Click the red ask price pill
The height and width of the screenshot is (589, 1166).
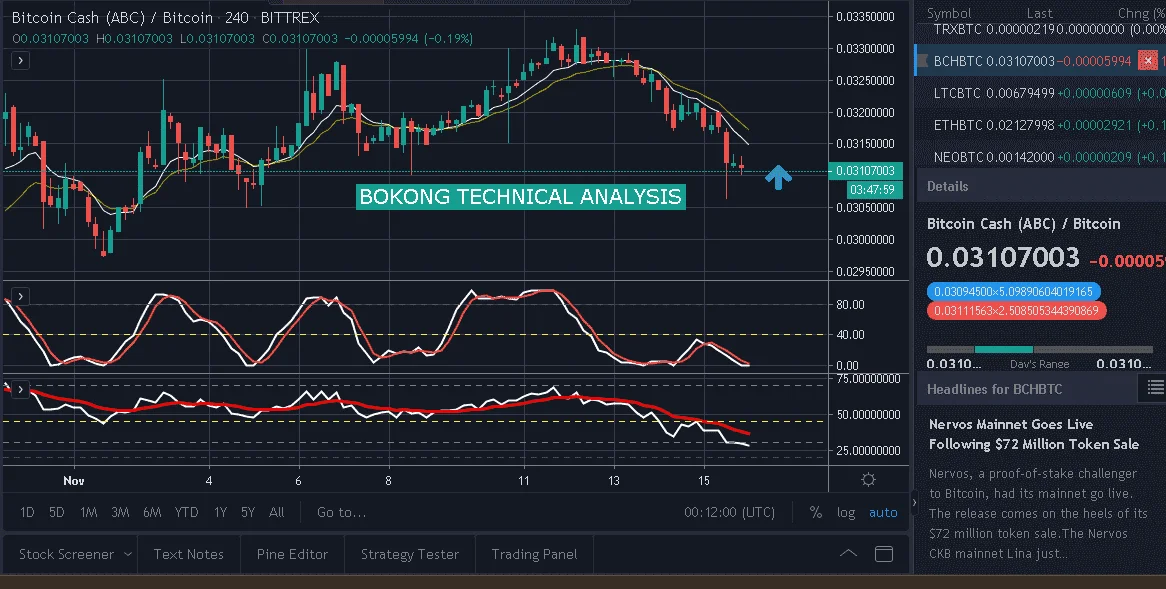pyautogui.click(x=1016, y=311)
